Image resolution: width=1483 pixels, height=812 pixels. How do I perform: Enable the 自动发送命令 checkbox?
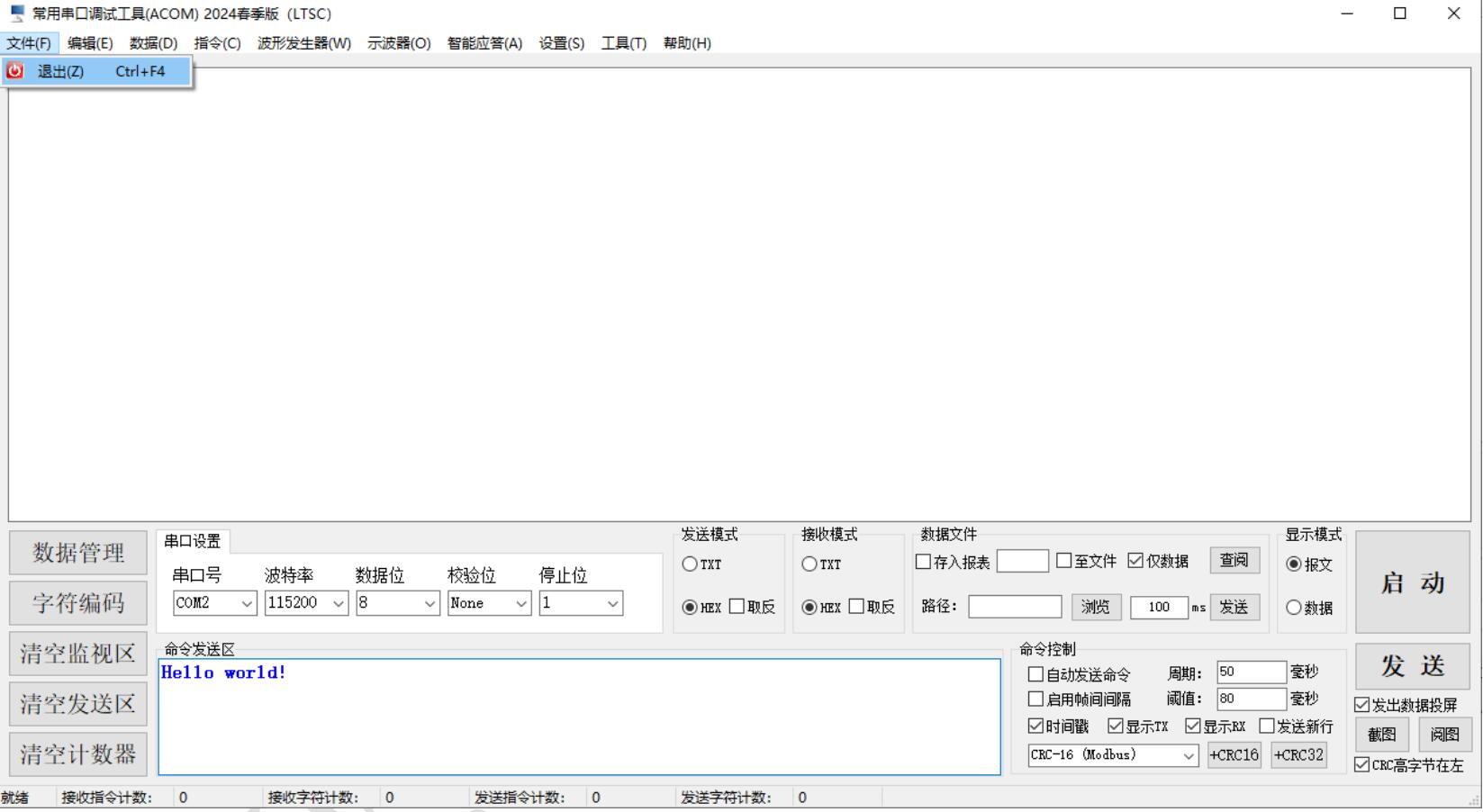pyautogui.click(x=1035, y=674)
